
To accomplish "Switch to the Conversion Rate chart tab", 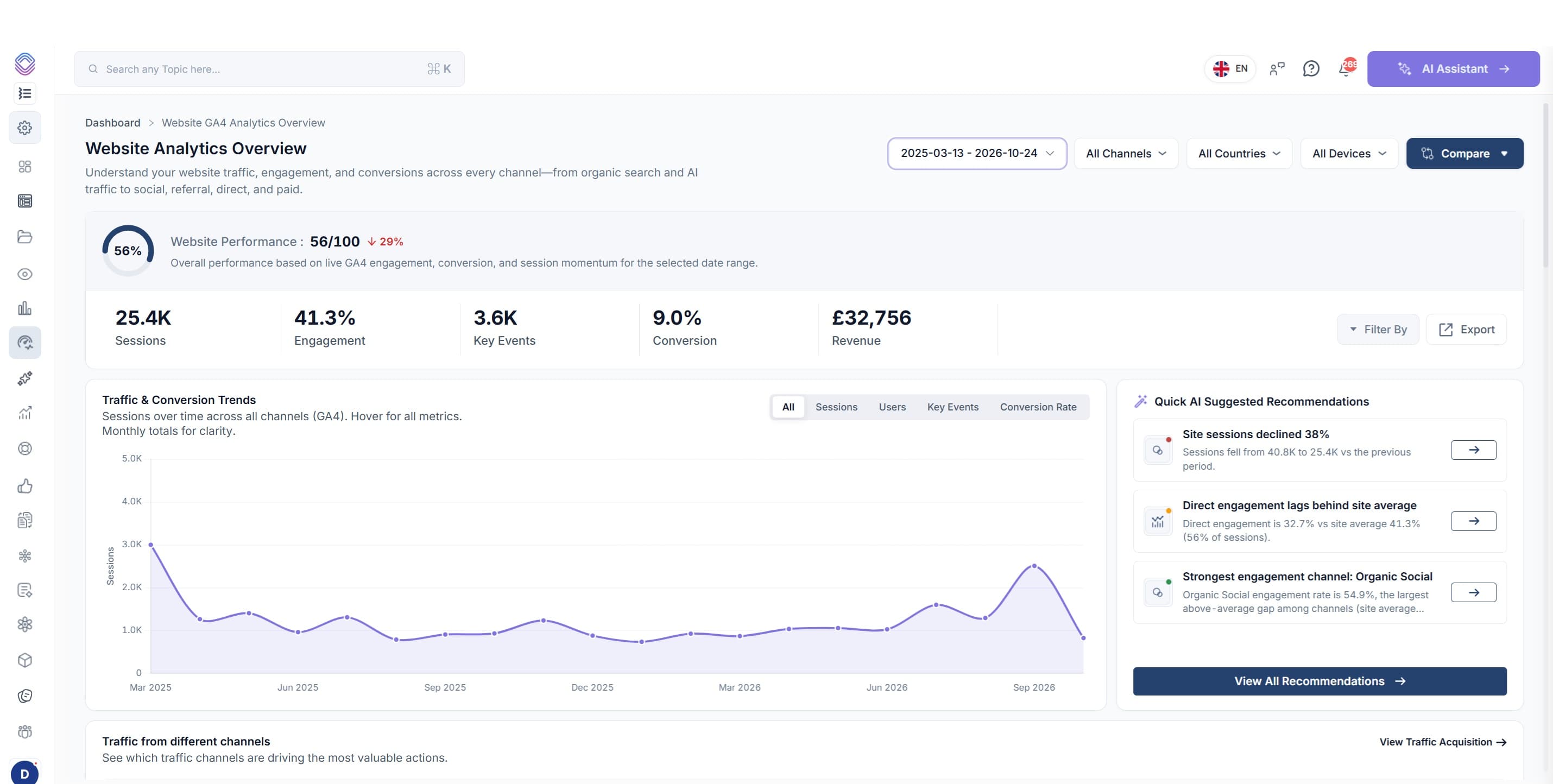I will click(x=1038, y=407).
